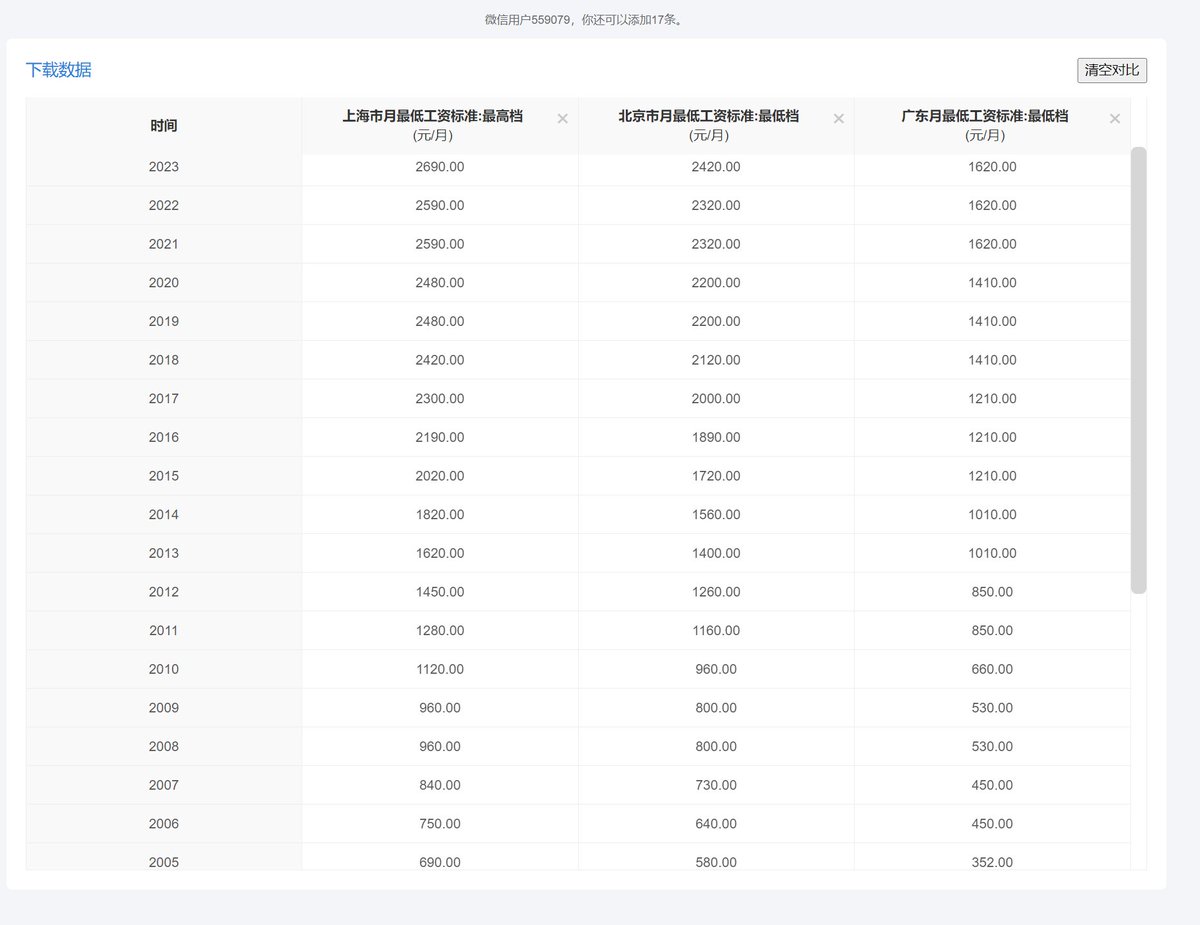Click Beijing value 2320.00 in 2021 row

click(716, 244)
